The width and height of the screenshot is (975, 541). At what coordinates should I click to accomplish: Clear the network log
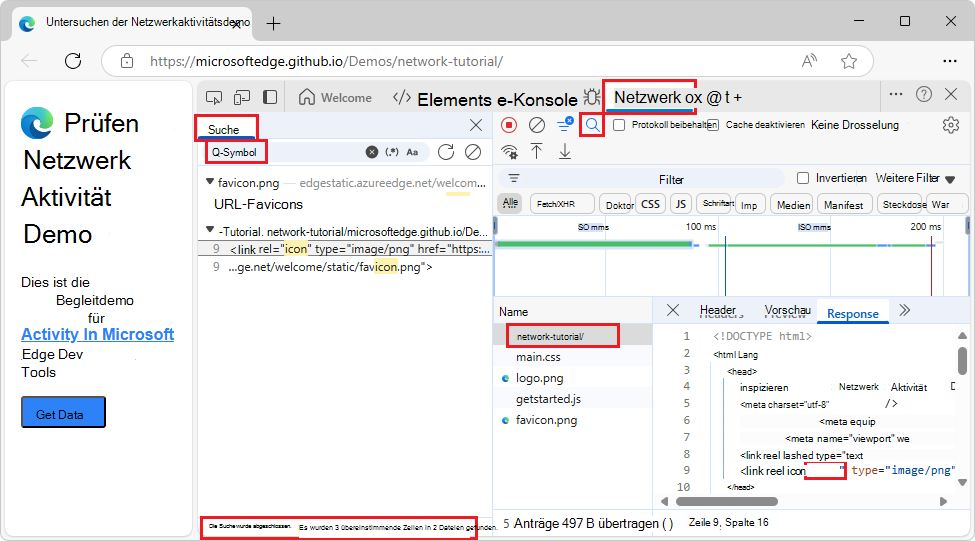[537, 125]
